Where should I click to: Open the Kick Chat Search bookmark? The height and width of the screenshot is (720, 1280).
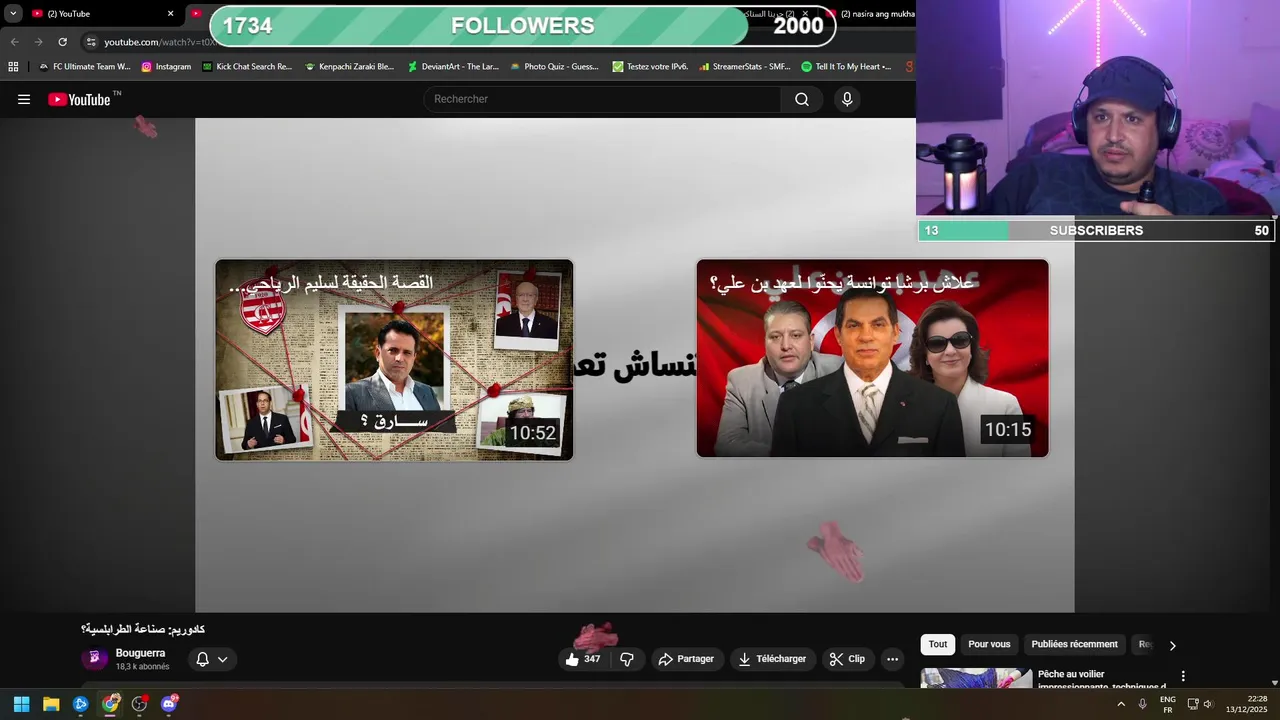247,67
